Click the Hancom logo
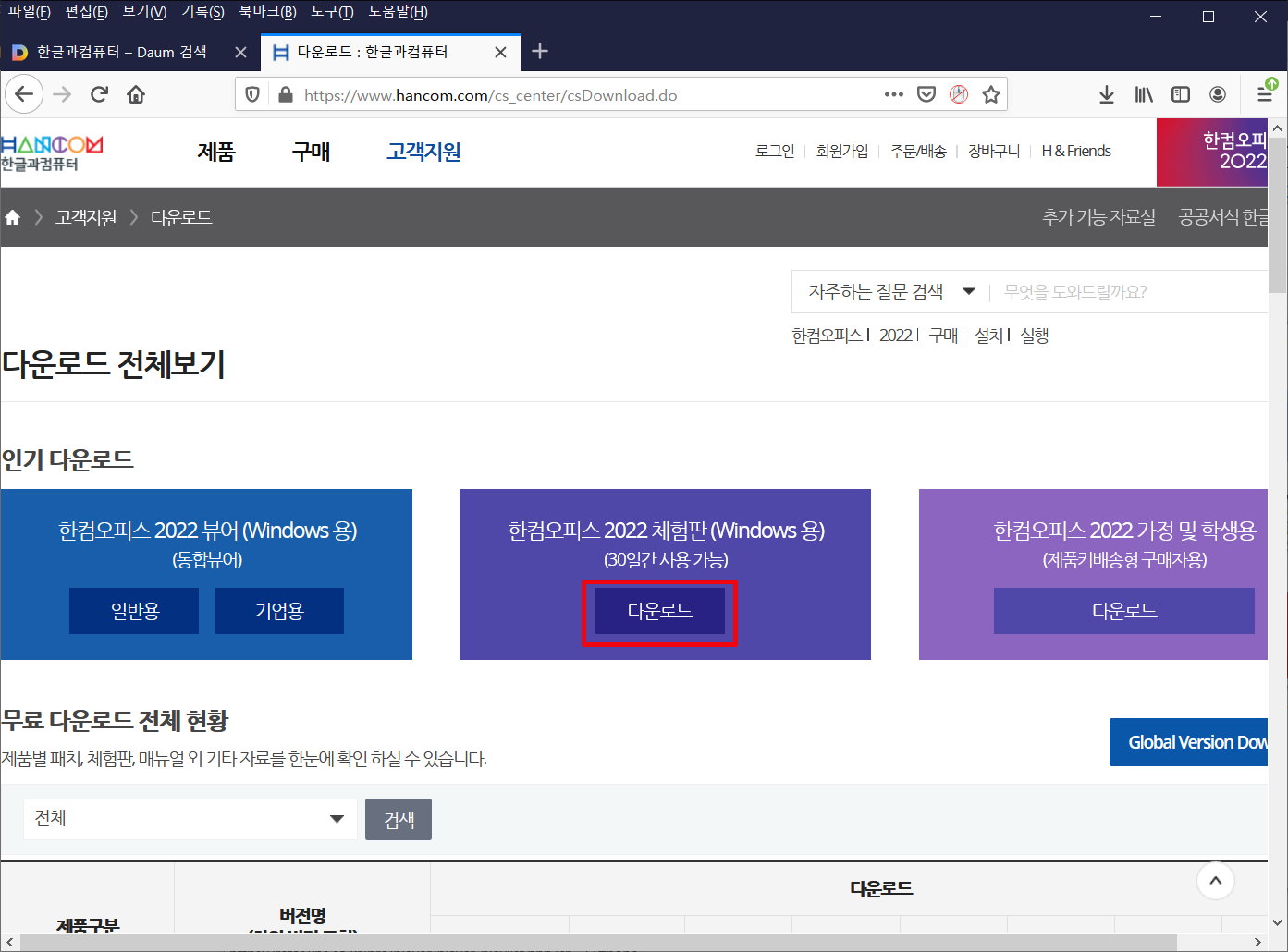Screen dimensions: 1288x952 tap(52, 153)
